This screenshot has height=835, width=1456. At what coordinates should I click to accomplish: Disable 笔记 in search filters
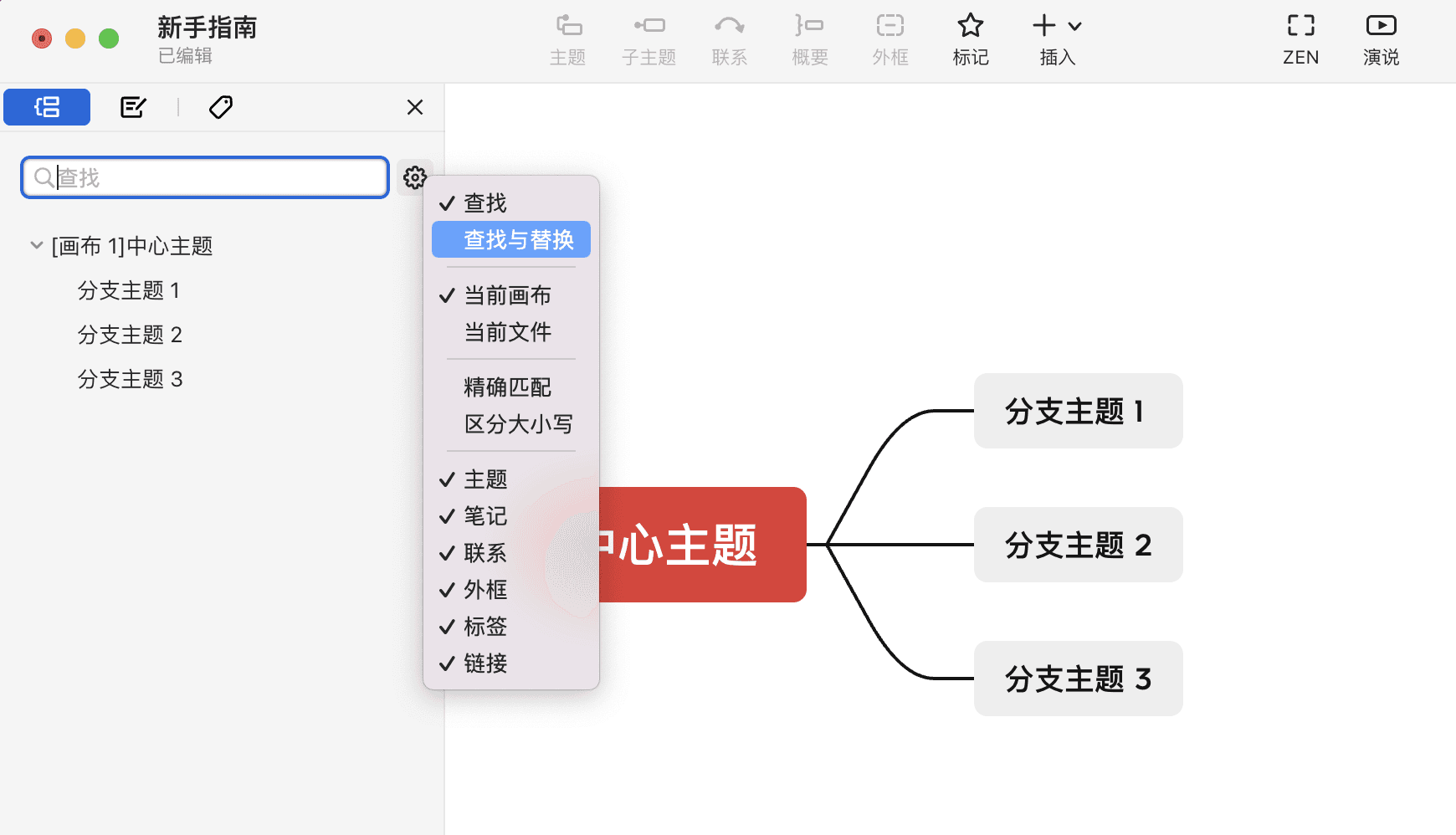(486, 516)
